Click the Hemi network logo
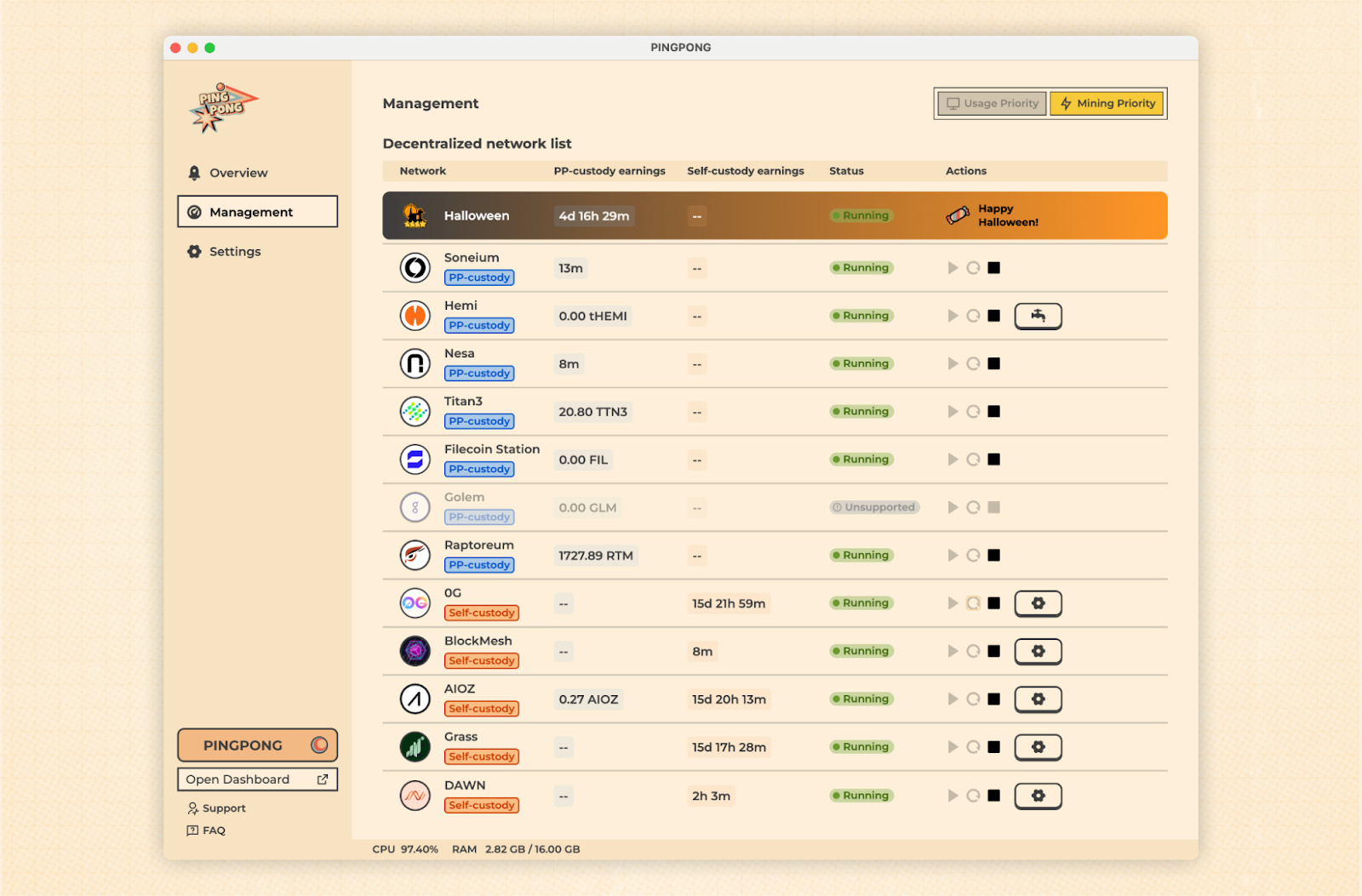The width and height of the screenshot is (1362, 896). pos(415,316)
